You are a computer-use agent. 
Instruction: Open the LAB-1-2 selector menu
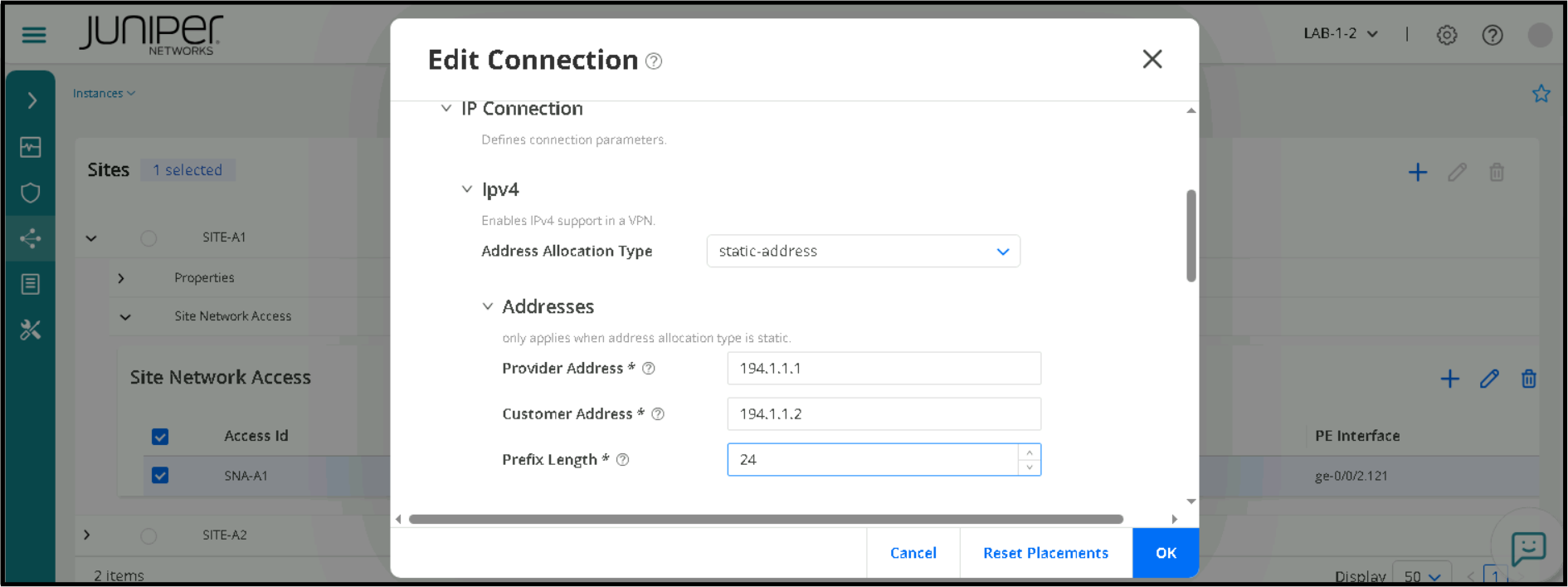pyautogui.click(x=1340, y=34)
